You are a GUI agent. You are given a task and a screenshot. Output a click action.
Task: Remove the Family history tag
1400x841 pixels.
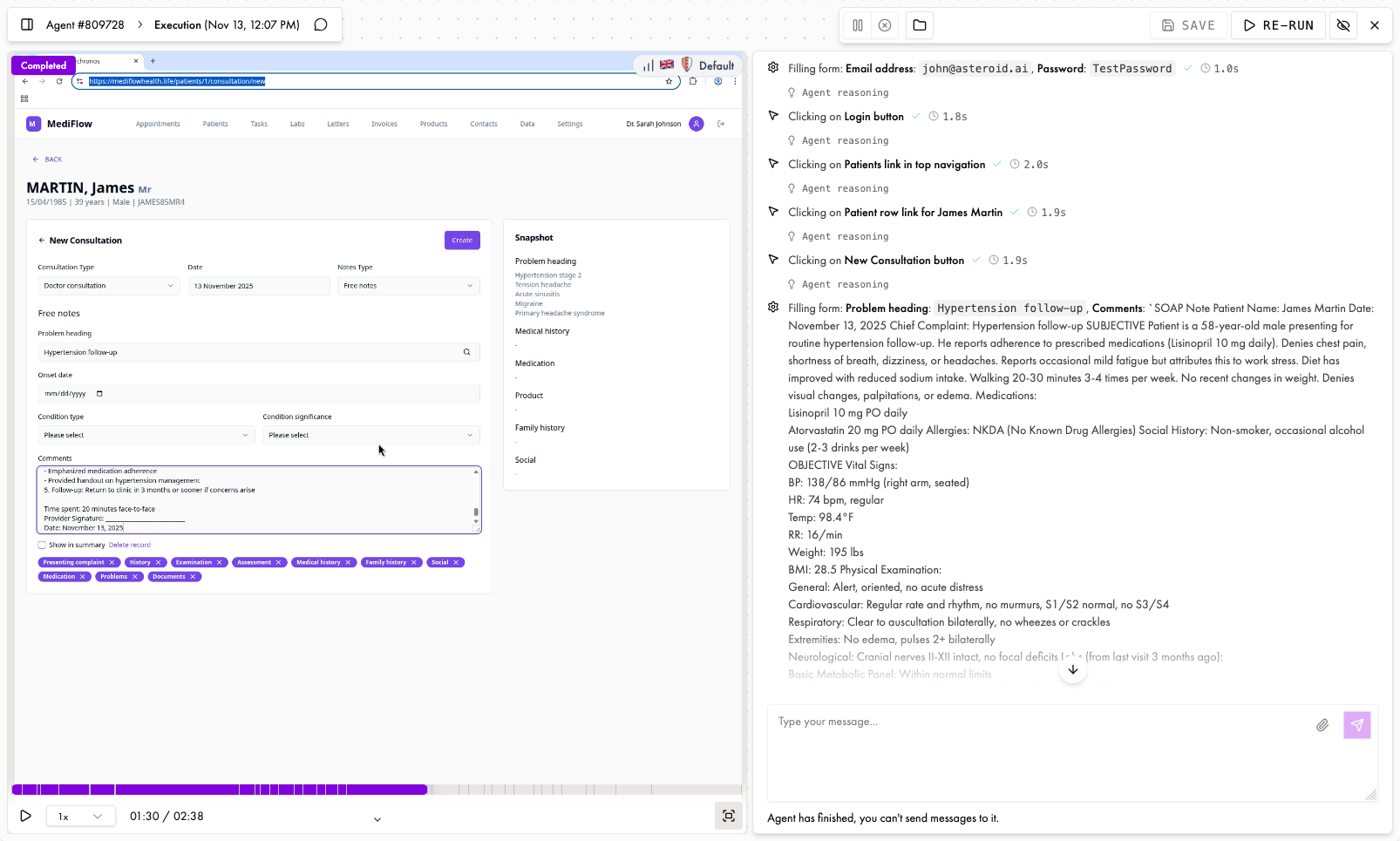click(x=414, y=562)
